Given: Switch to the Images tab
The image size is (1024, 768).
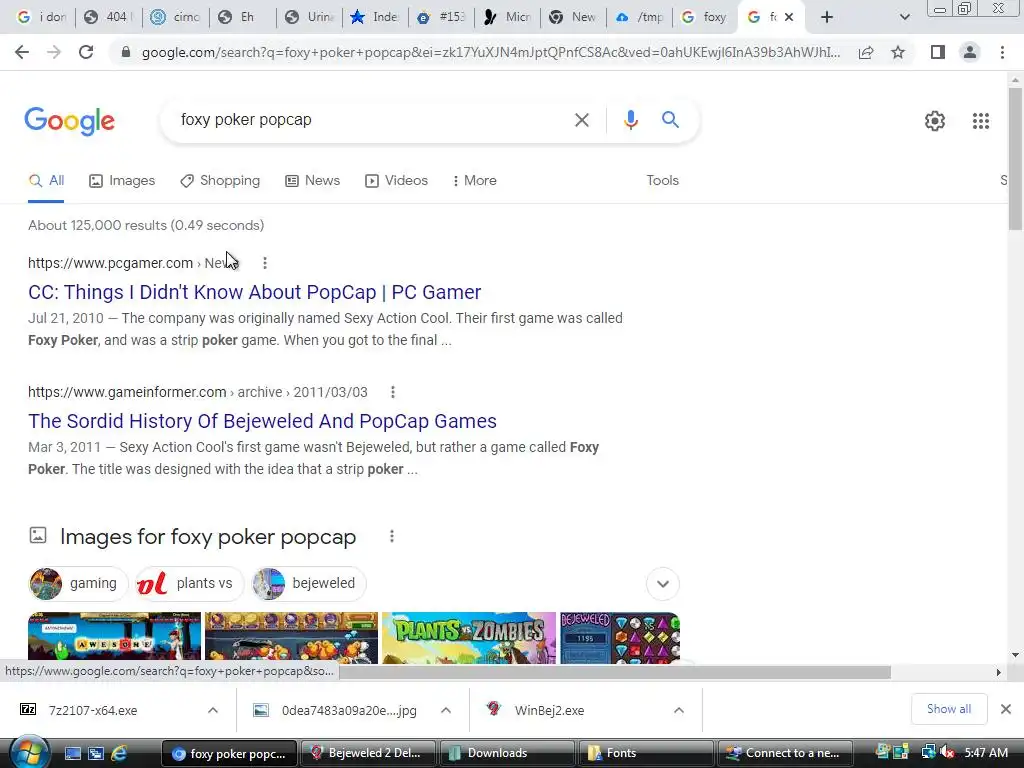Looking at the screenshot, I should (x=122, y=181).
